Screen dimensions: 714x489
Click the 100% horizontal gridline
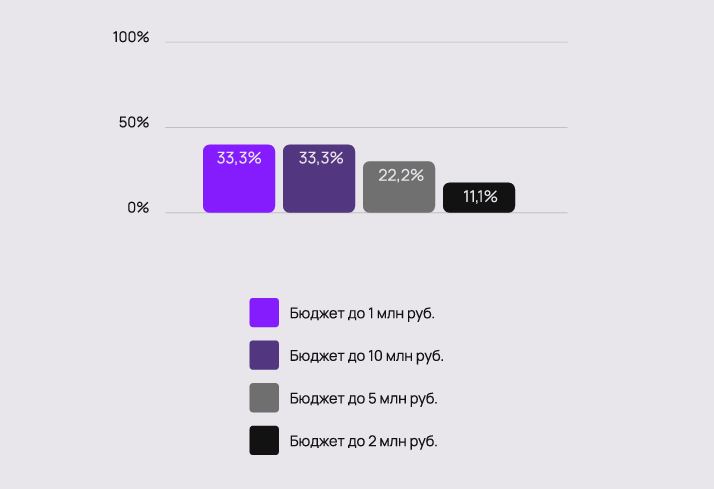click(x=366, y=43)
